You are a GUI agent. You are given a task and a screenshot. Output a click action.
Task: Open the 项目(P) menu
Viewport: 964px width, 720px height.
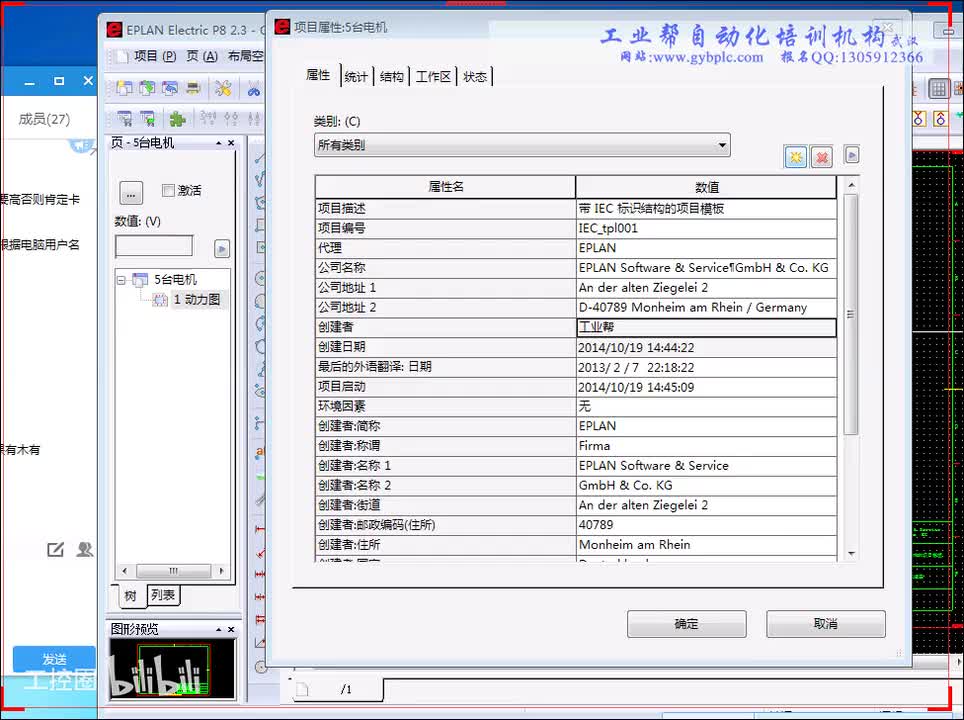pos(155,56)
